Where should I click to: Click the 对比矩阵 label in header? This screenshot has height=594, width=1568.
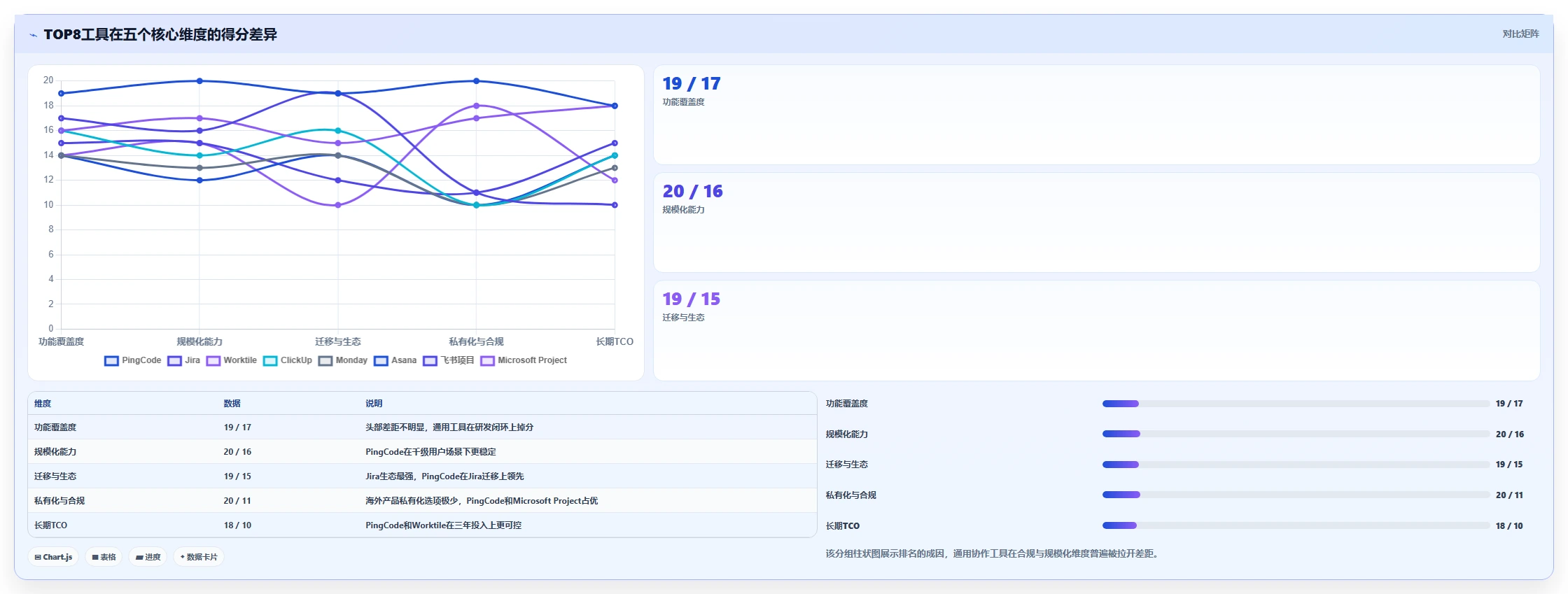(x=1520, y=34)
